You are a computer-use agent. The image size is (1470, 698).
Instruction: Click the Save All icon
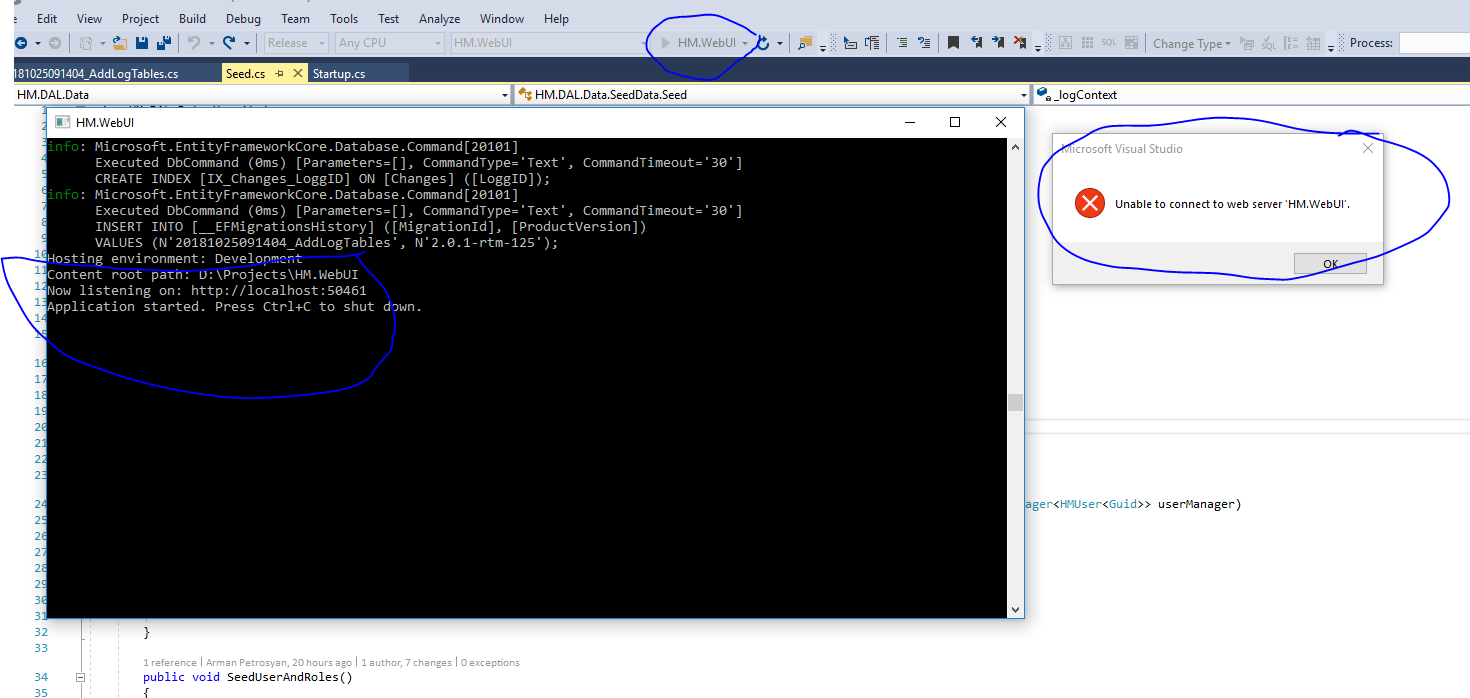point(164,43)
